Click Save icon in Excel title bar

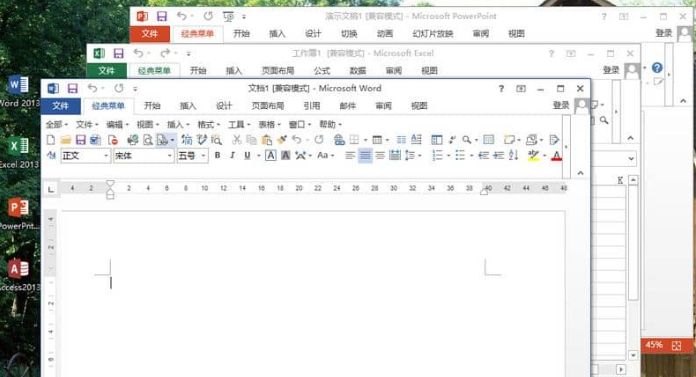119,53
